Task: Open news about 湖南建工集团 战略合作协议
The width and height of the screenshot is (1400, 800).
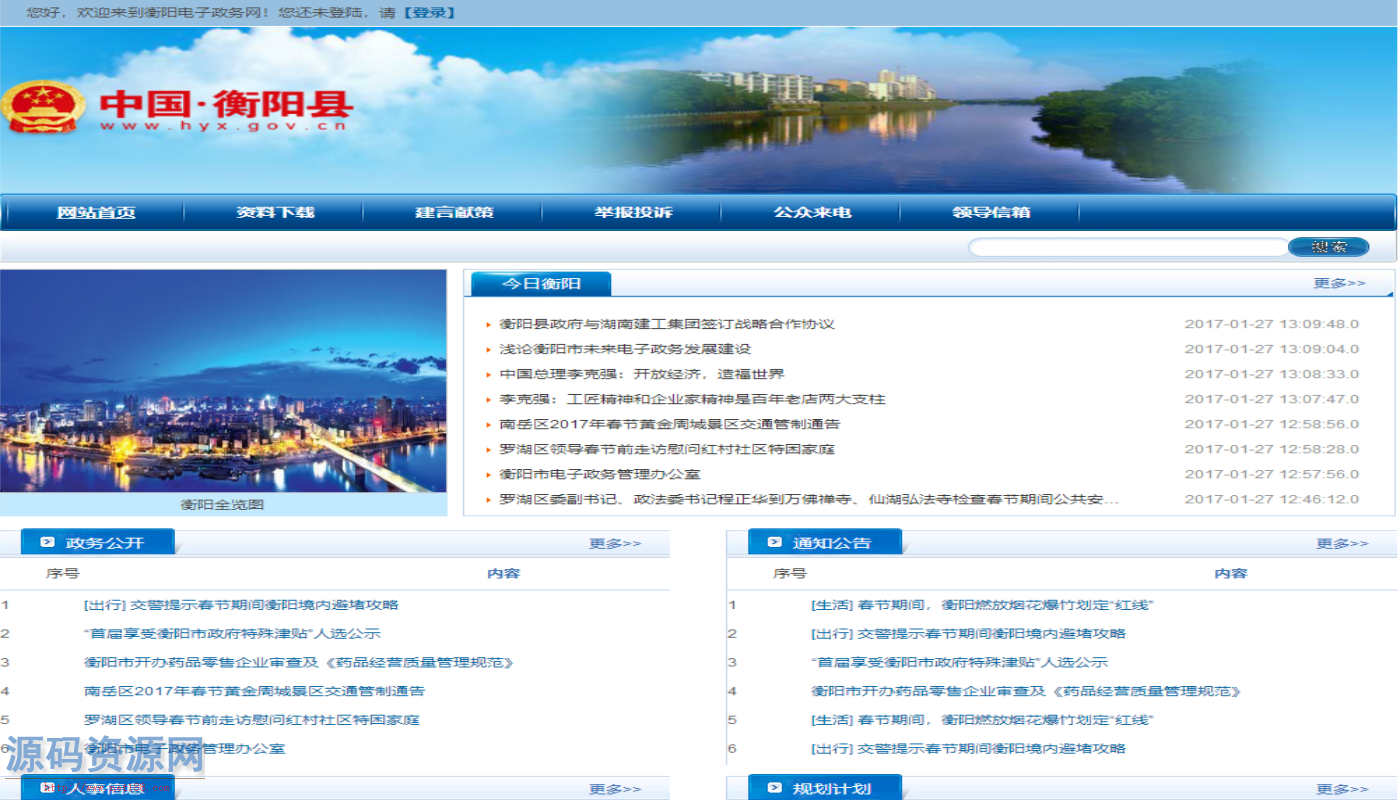Action: click(x=666, y=324)
